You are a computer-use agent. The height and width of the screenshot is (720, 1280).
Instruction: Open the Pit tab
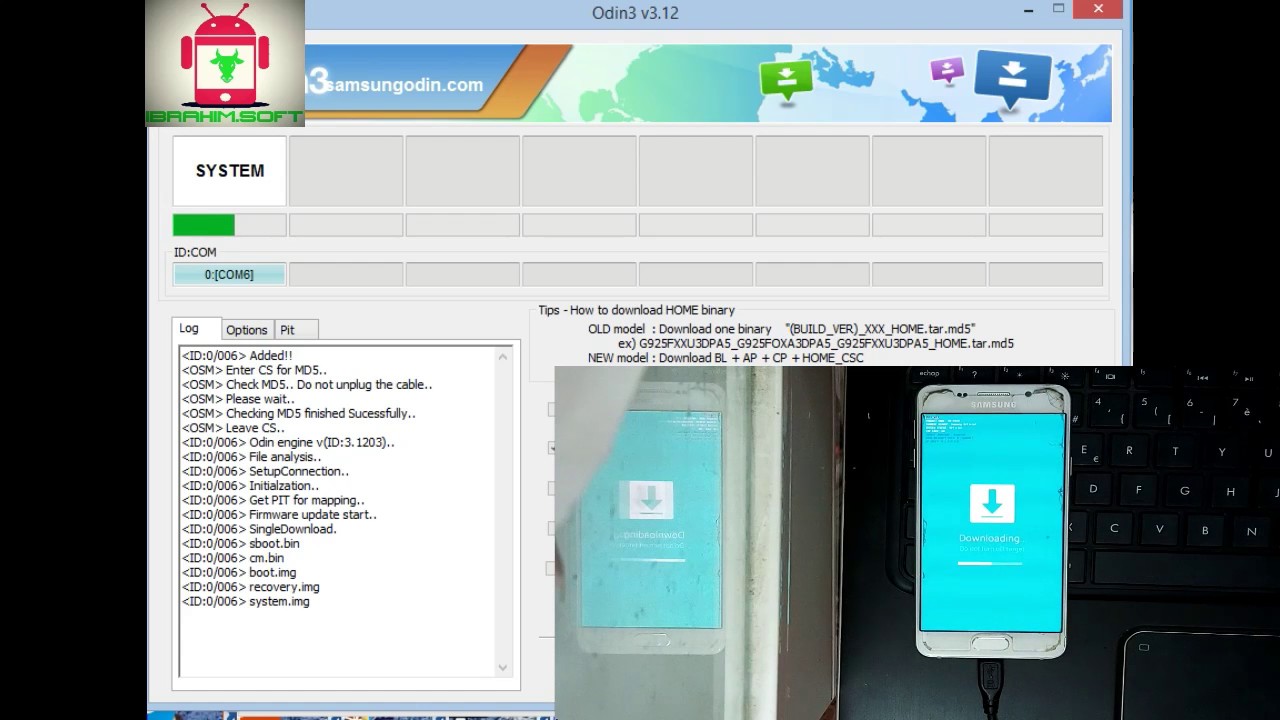pyautogui.click(x=295, y=330)
